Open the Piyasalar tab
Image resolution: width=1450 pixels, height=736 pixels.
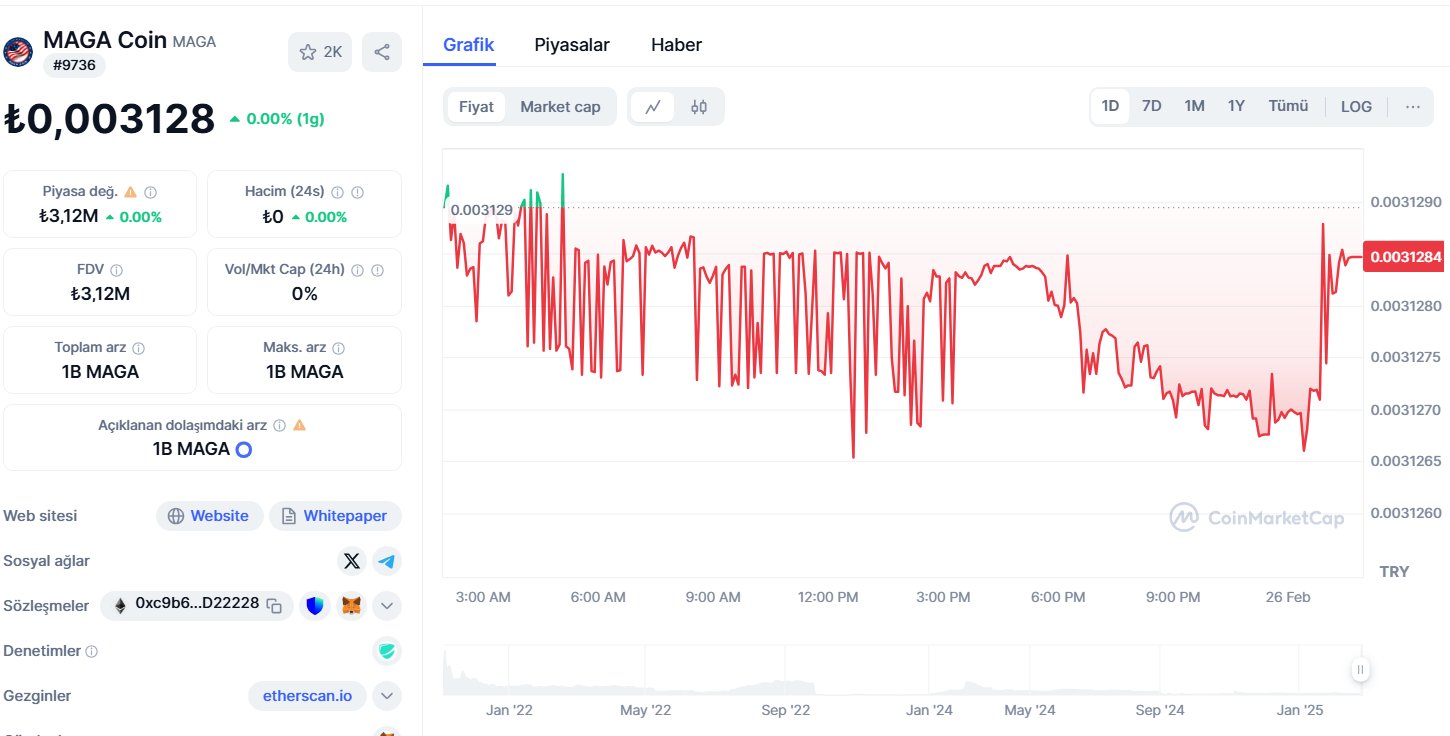point(572,45)
